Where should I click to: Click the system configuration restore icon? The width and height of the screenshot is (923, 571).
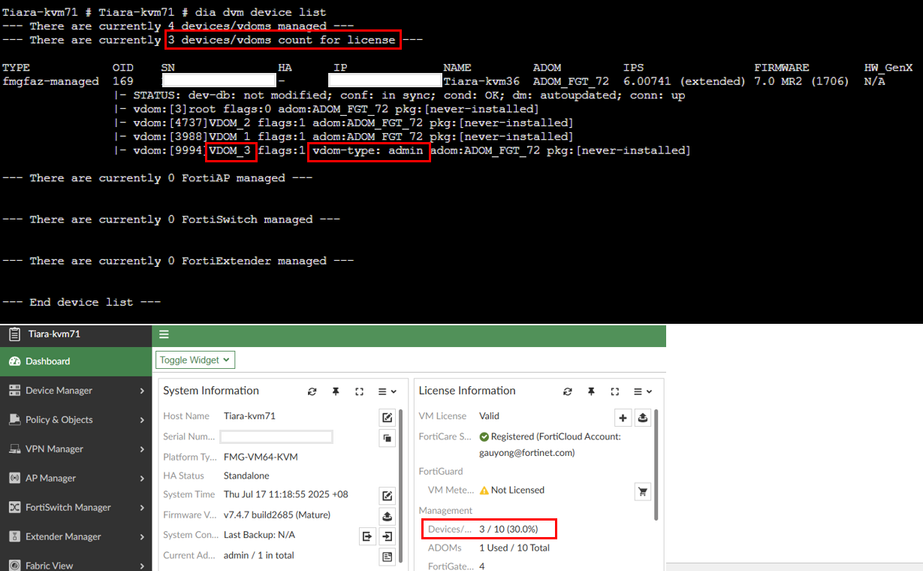pos(387,536)
